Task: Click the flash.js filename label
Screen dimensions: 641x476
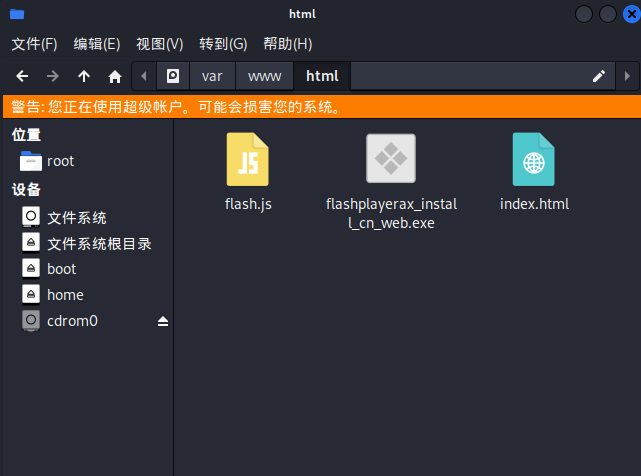Action: click(248, 204)
